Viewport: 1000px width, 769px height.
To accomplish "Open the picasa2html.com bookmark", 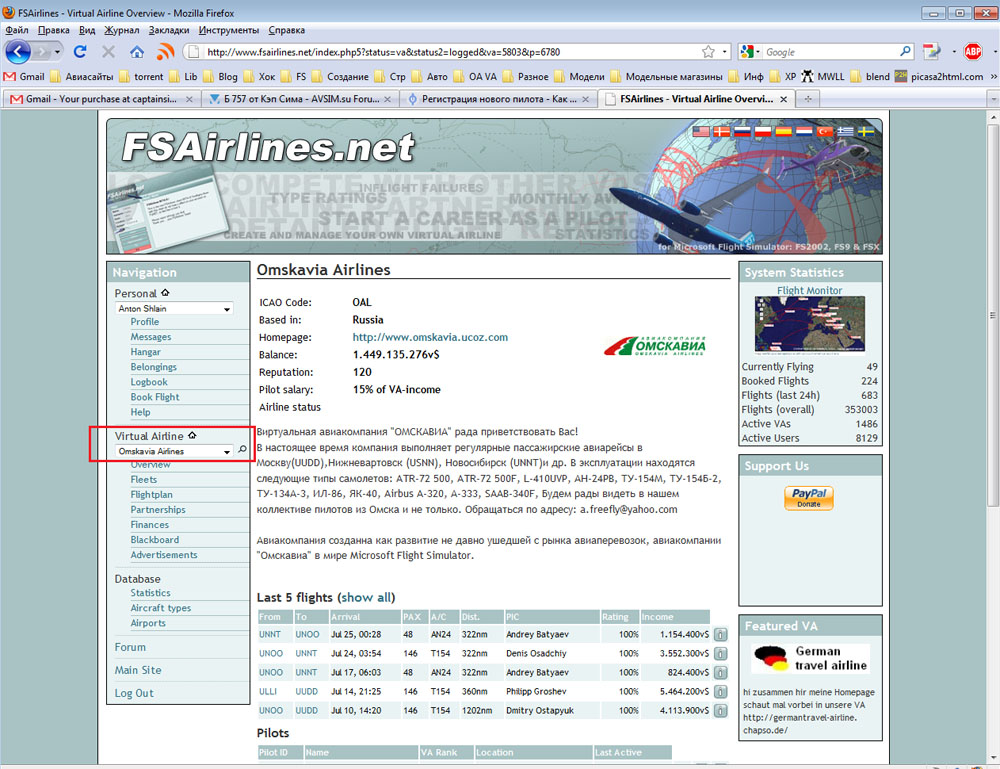I will pyautogui.click(x=939, y=77).
